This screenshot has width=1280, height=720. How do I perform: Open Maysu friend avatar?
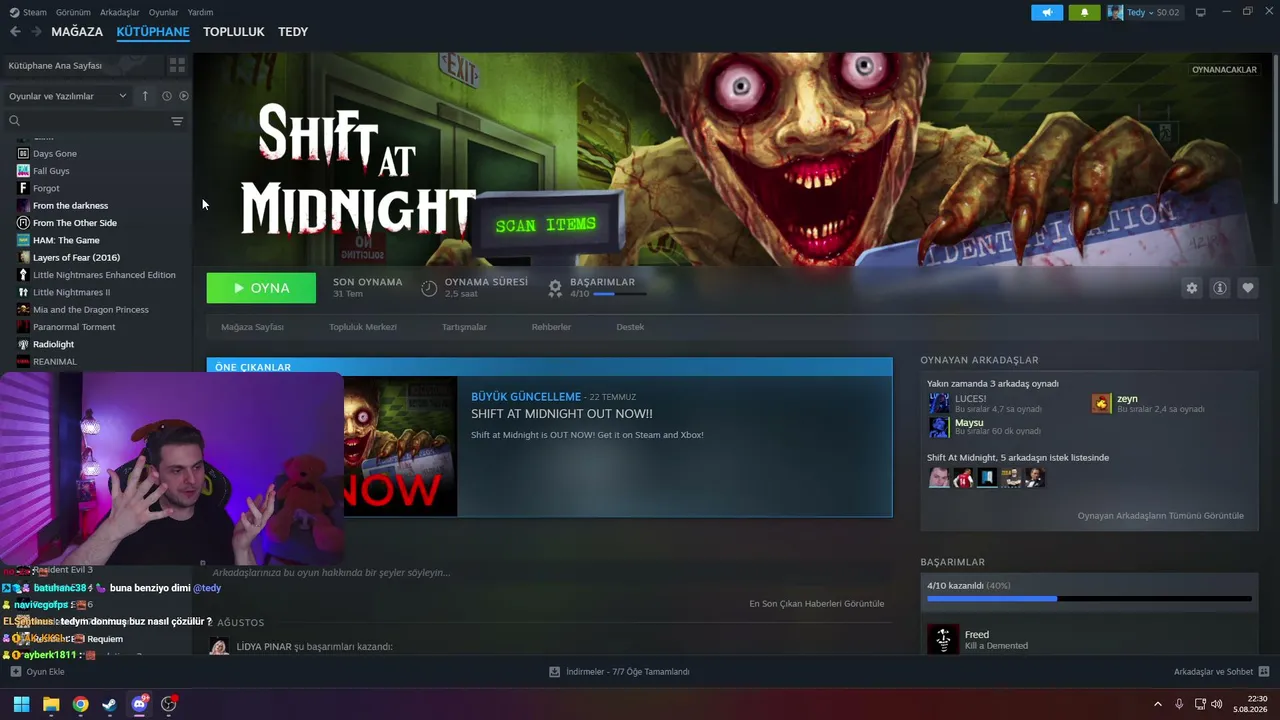click(939, 427)
